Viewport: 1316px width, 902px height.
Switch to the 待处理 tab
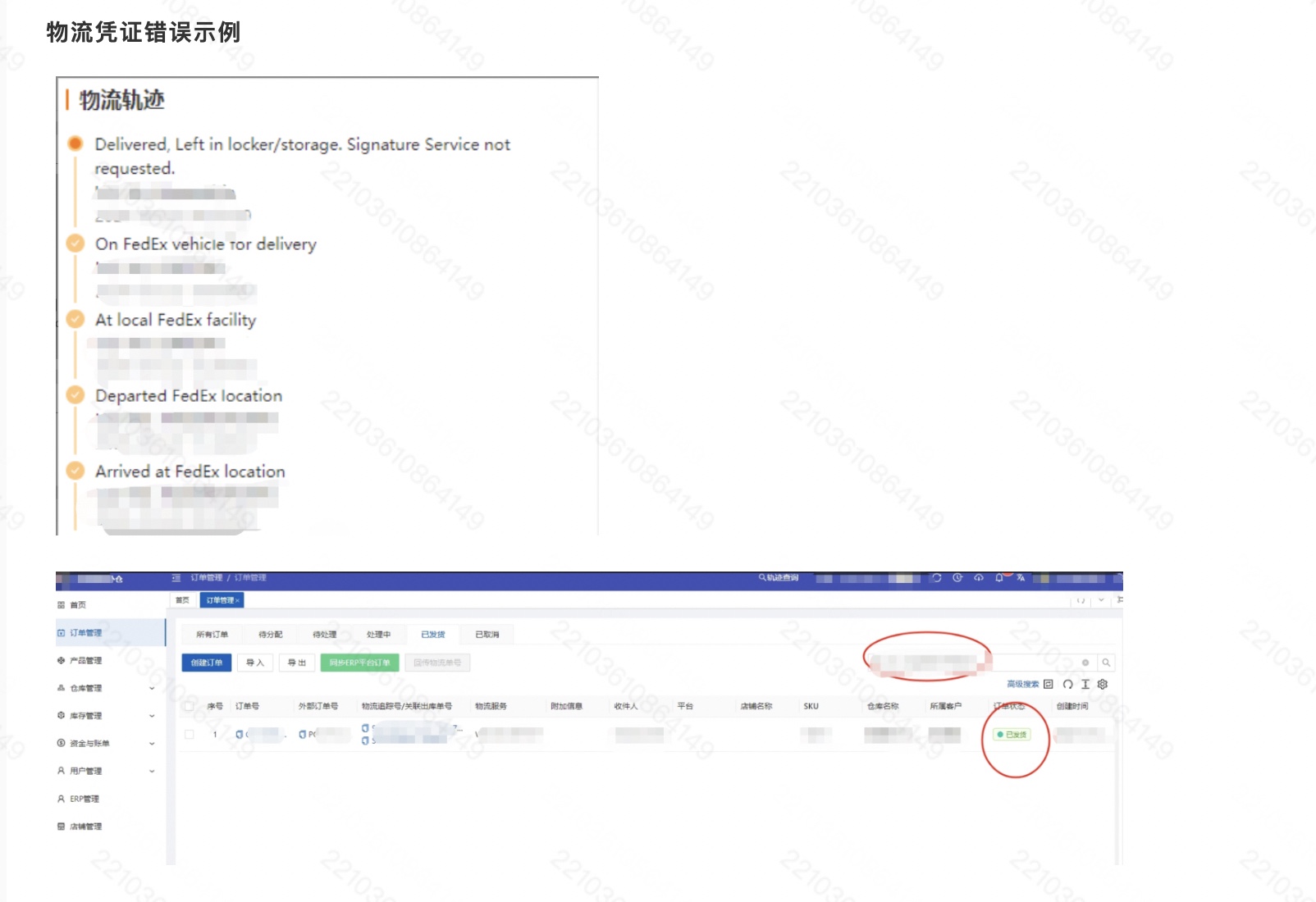[325, 635]
